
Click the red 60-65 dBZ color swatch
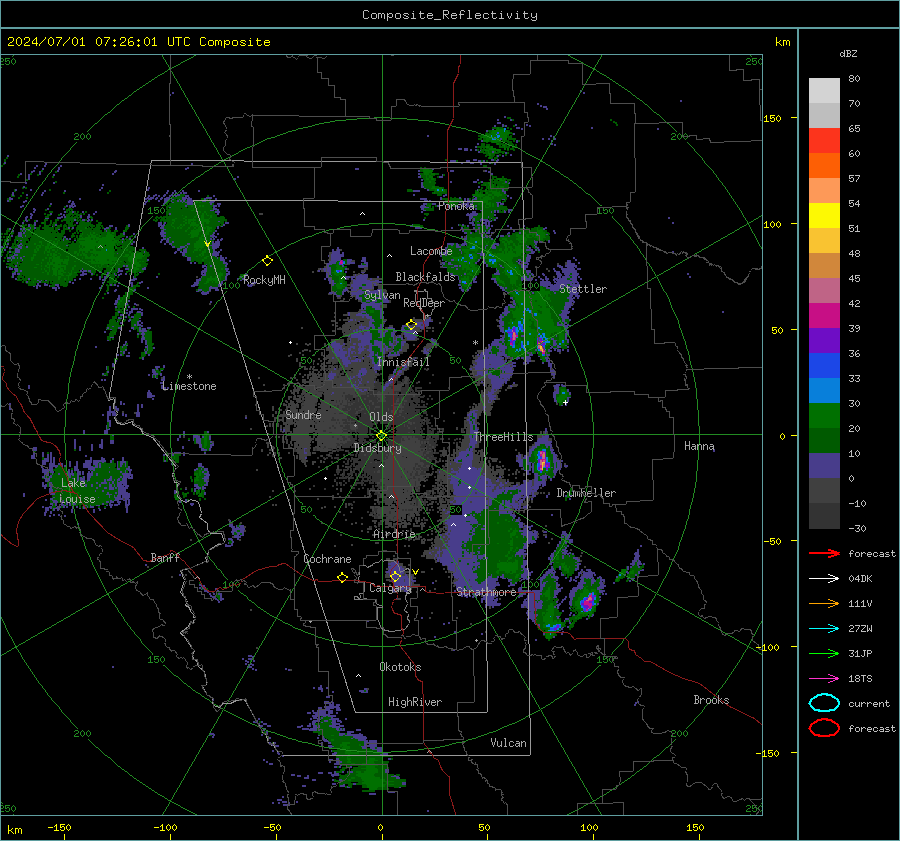click(x=824, y=141)
